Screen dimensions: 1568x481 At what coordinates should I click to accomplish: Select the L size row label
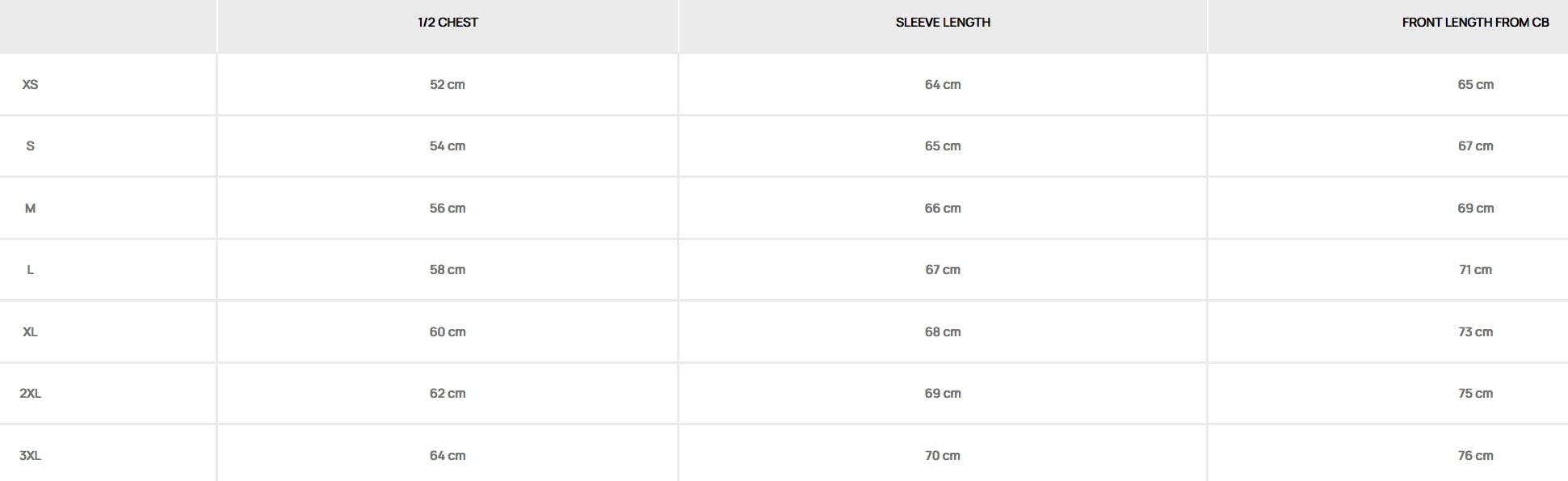click(x=30, y=270)
